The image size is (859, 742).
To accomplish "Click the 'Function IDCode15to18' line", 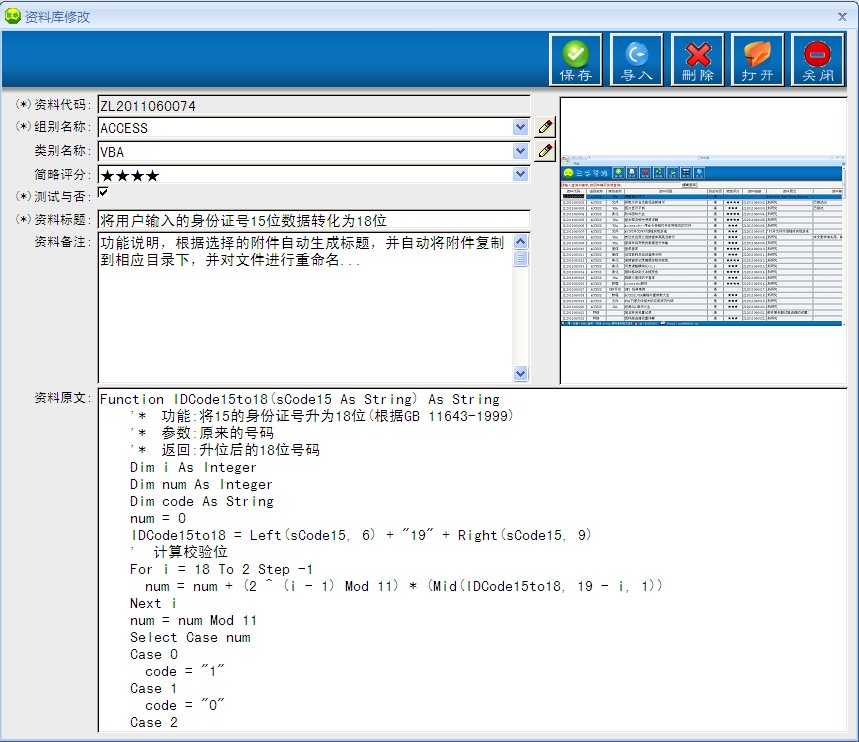I will pos(300,399).
